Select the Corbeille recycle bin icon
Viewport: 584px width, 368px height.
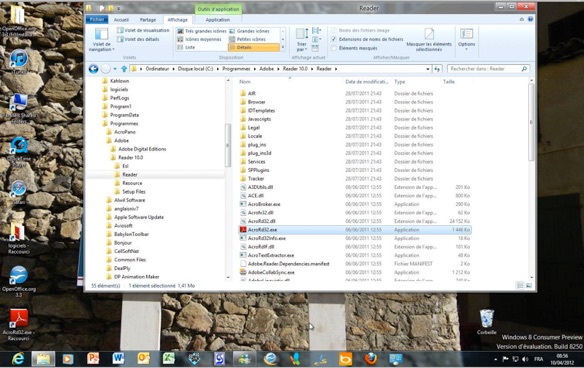(486, 321)
